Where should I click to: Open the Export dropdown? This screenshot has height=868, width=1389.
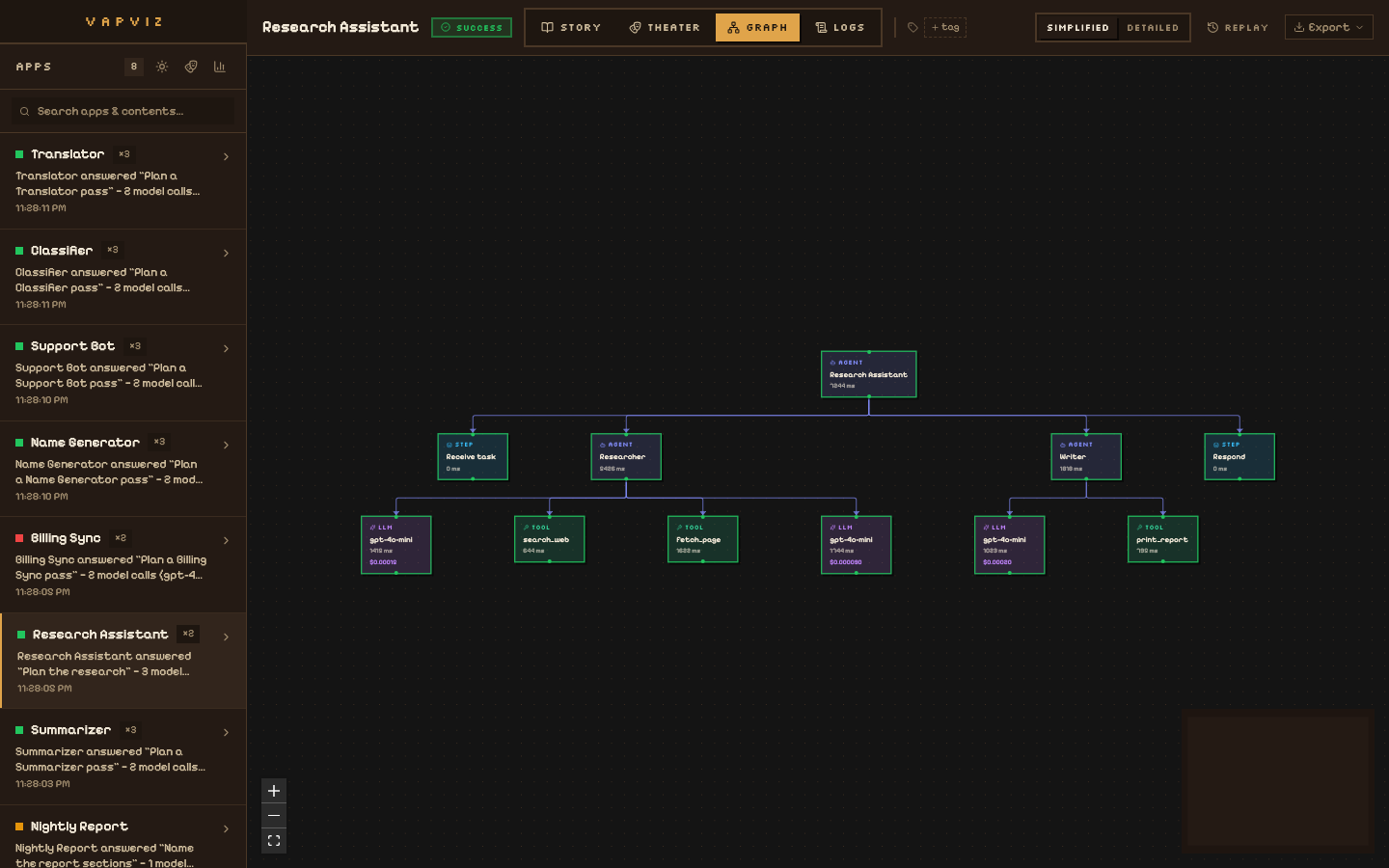(x=1328, y=27)
